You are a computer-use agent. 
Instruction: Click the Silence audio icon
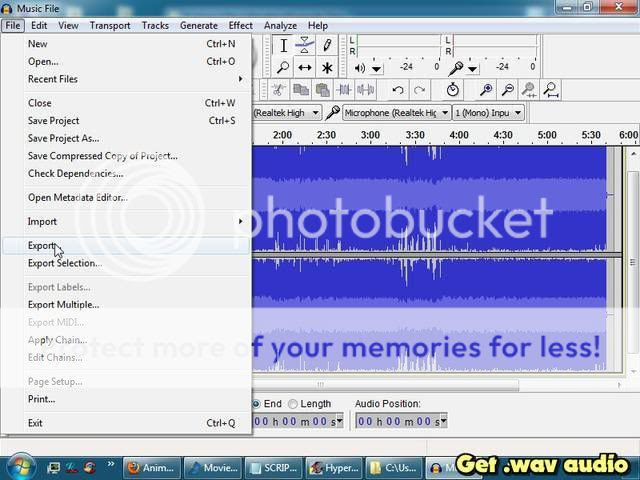tap(365, 90)
